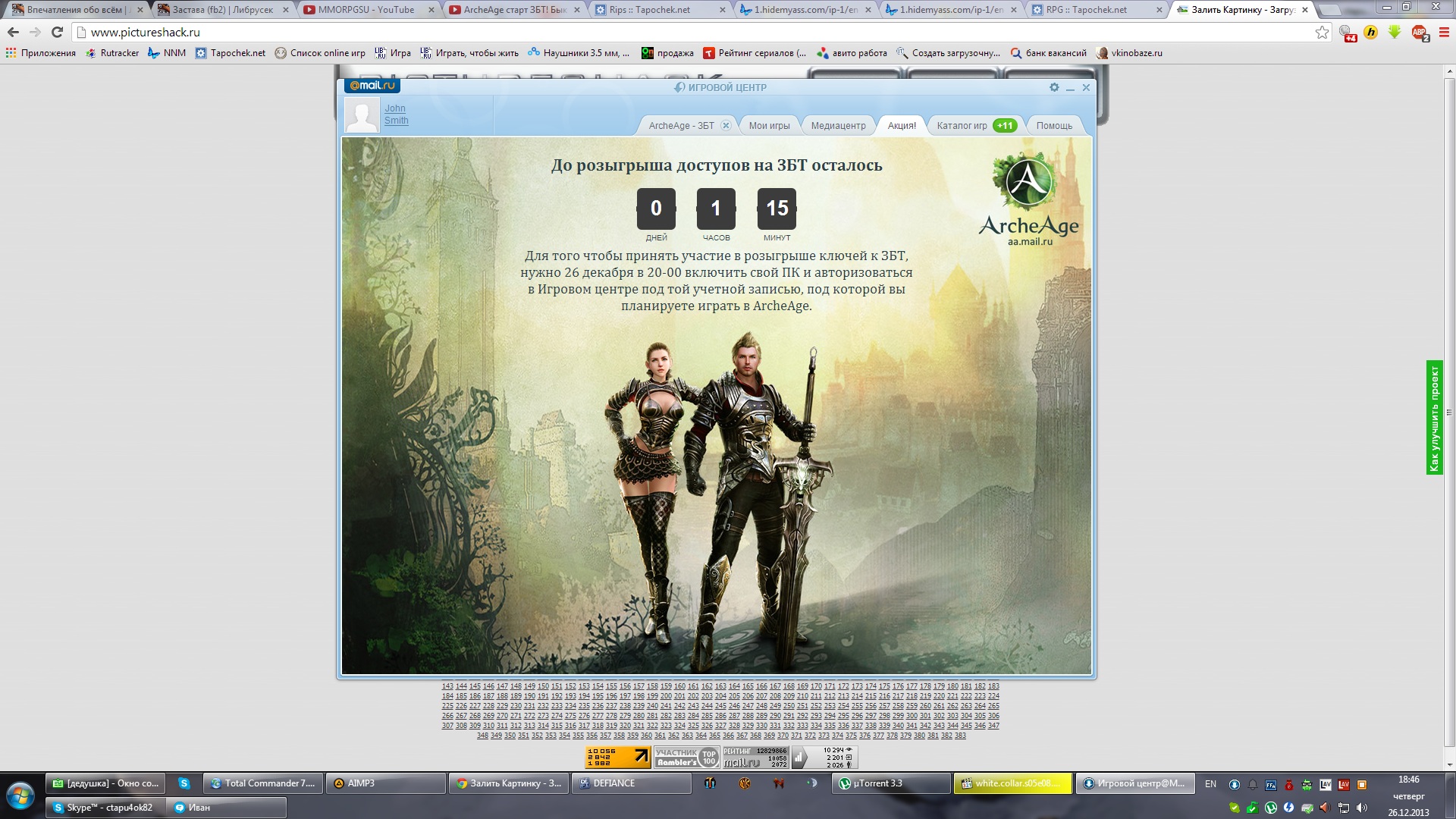Switch to the MMORPGSU - YouTube browser tab
The width and height of the screenshot is (1456, 819).
pyautogui.click(x=366, y=10)
